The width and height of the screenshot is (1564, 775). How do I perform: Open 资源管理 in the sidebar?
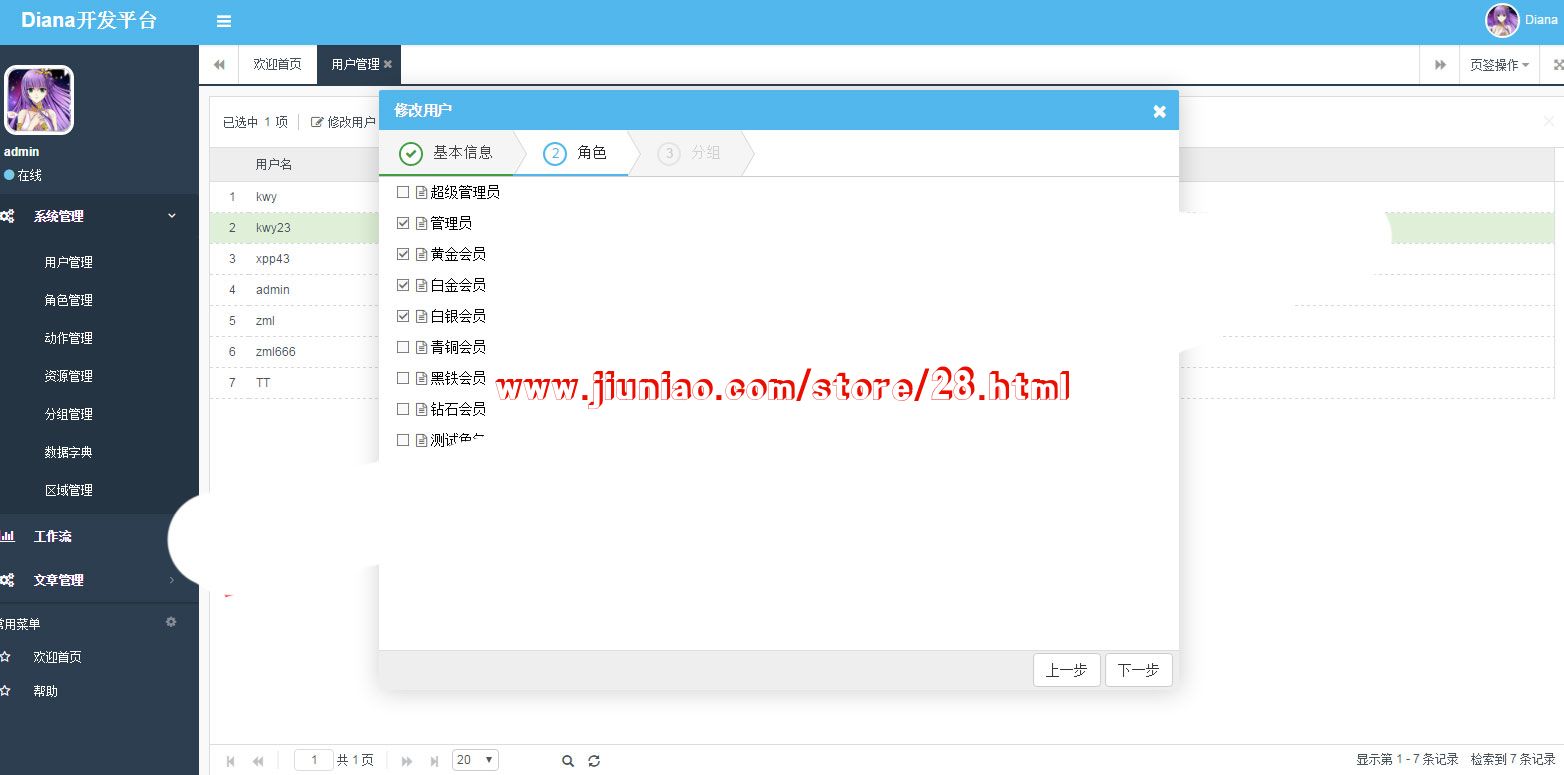coord(68,376)
